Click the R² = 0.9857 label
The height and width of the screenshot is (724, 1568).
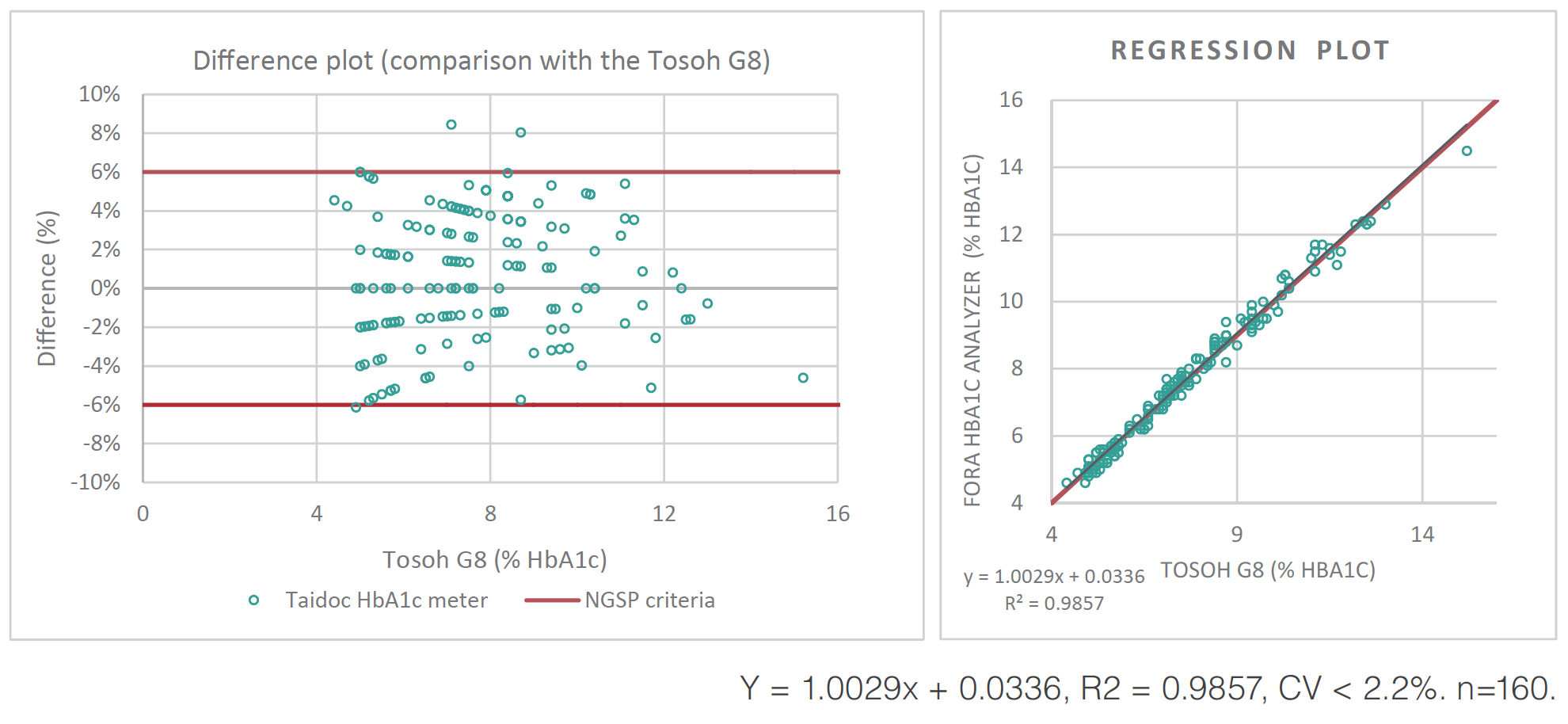(x=1054, y=604)
